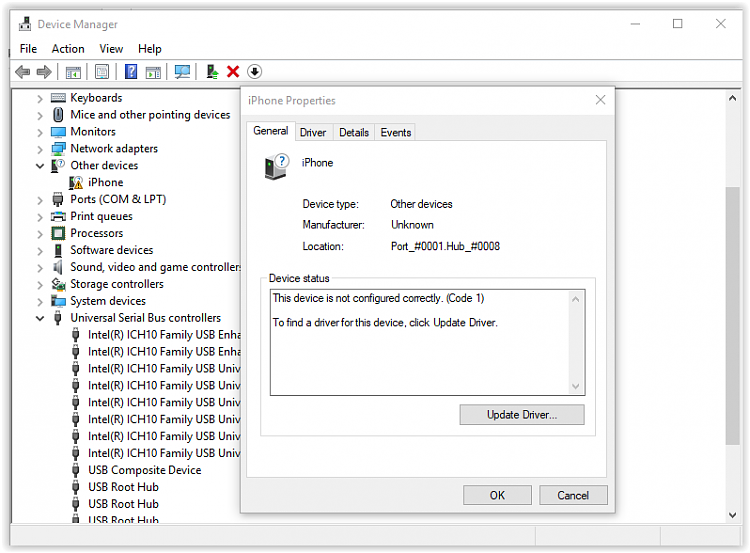
Task: Click the Show/Hide console tree toolbar icon
Action: [x=73, y=72]
